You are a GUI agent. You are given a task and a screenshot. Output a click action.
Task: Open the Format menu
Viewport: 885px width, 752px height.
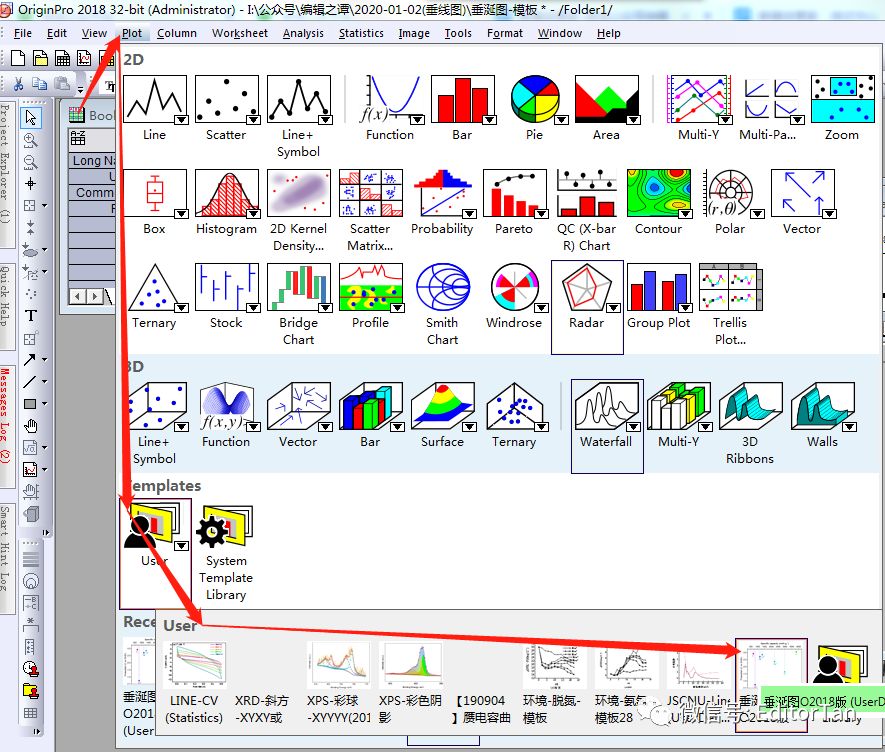tap(505, 33)
